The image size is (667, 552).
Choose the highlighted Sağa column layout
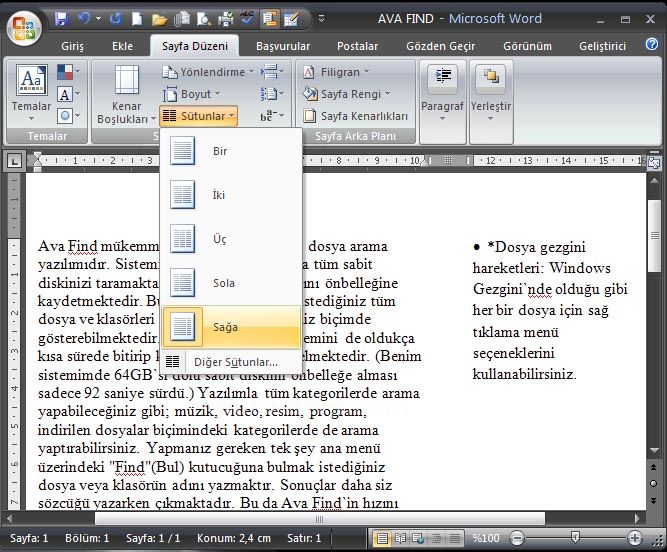pos(231,327)
